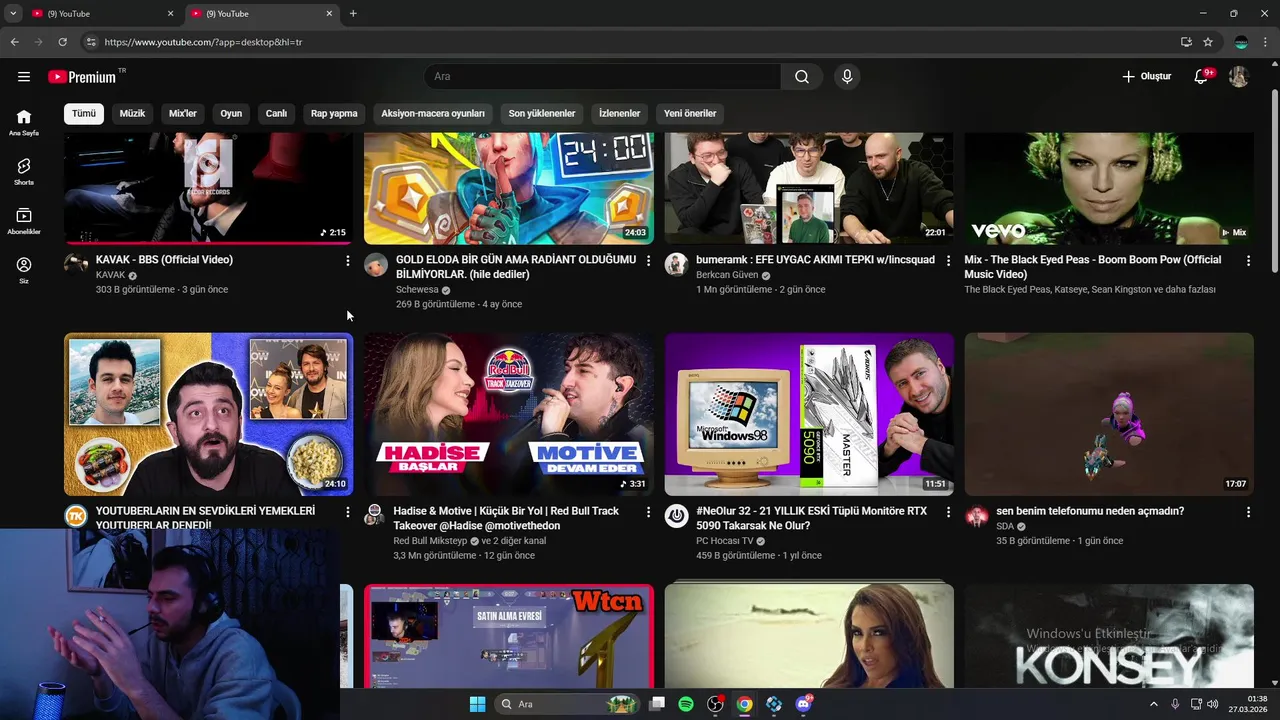Open options for Black Eyed Peas mix
Image resolution: width=1280 pixels, height=720 pixels.
[1248, 260]
